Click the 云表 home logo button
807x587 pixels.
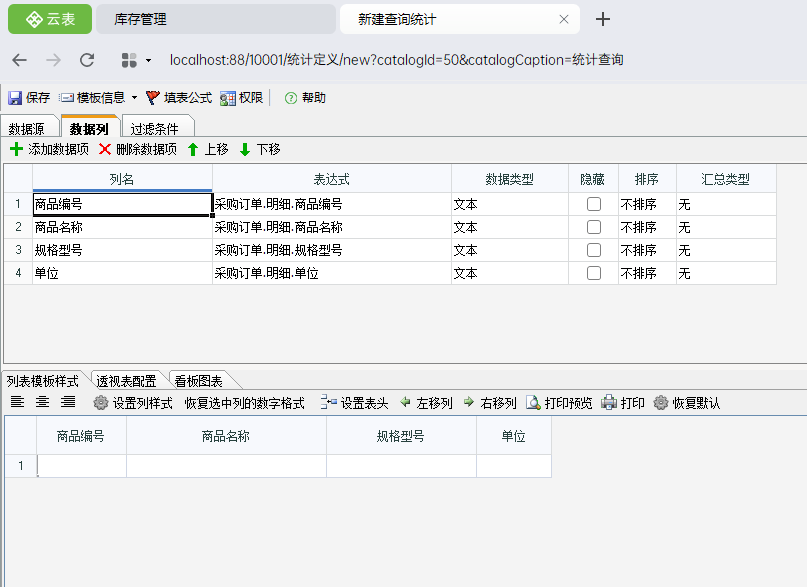[x=50, y=19]
